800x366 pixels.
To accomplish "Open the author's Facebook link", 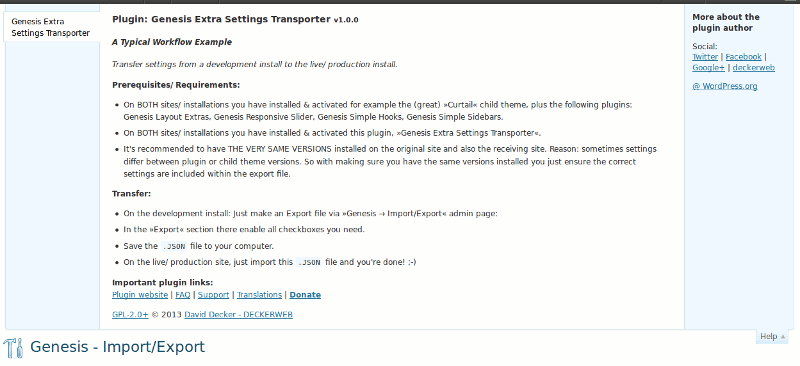I will [x=743, y=57].
